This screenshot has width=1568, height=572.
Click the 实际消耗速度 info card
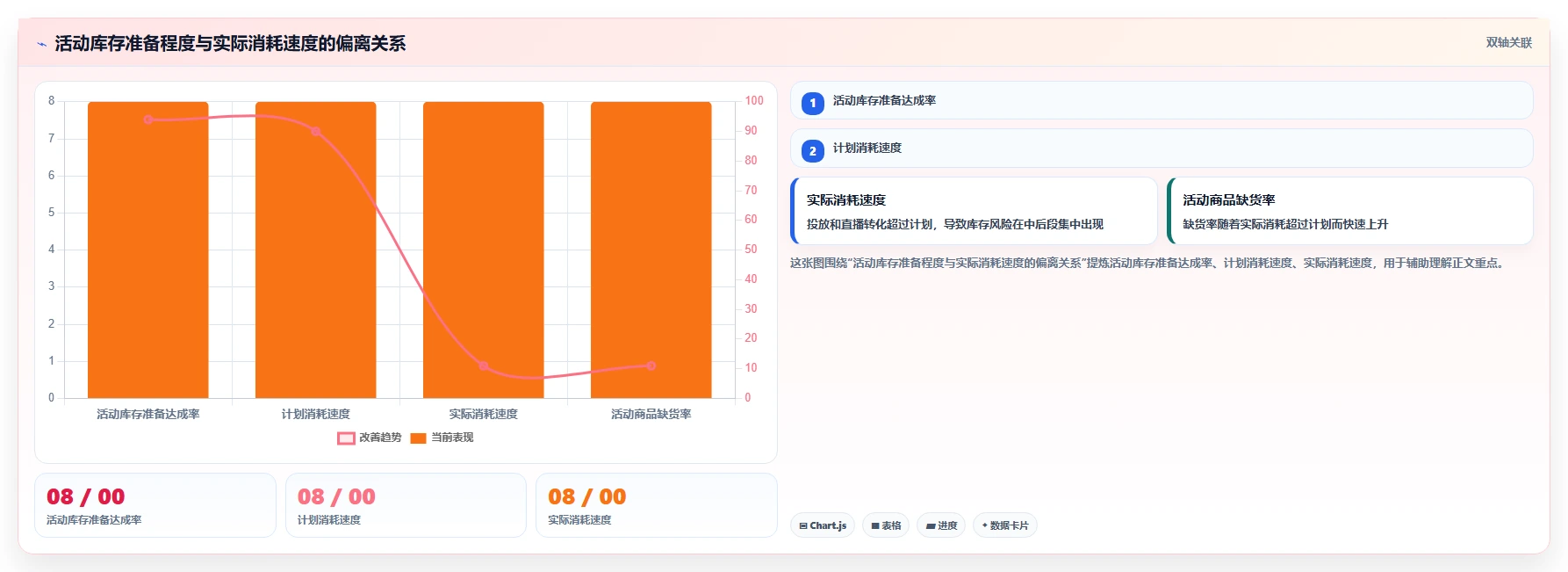click(x=974, y=211)
